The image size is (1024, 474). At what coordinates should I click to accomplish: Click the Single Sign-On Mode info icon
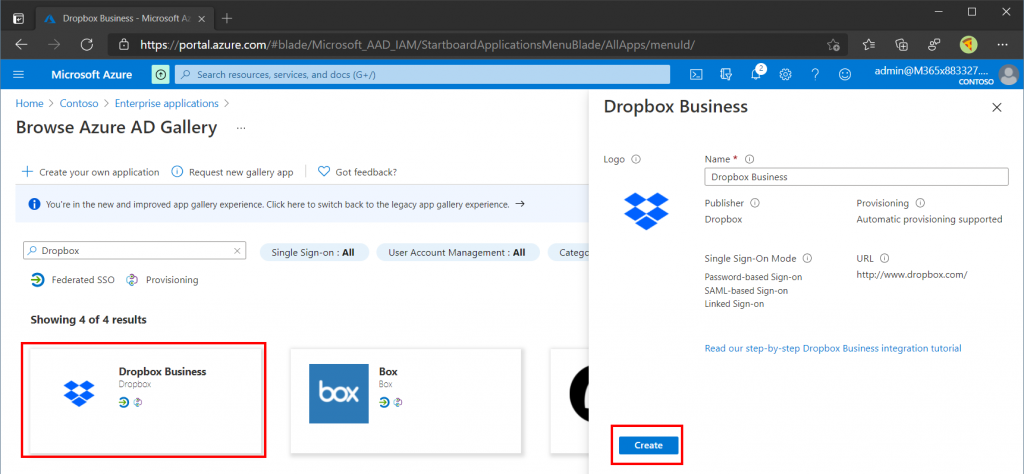coord(807,258)
